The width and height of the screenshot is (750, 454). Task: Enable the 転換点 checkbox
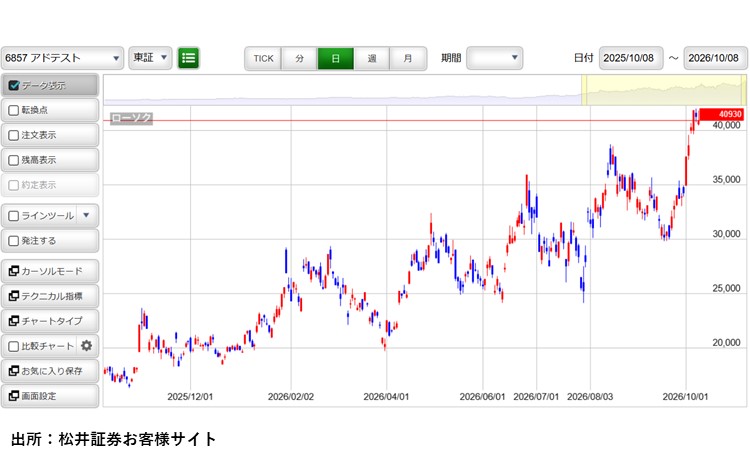(14, 111)
